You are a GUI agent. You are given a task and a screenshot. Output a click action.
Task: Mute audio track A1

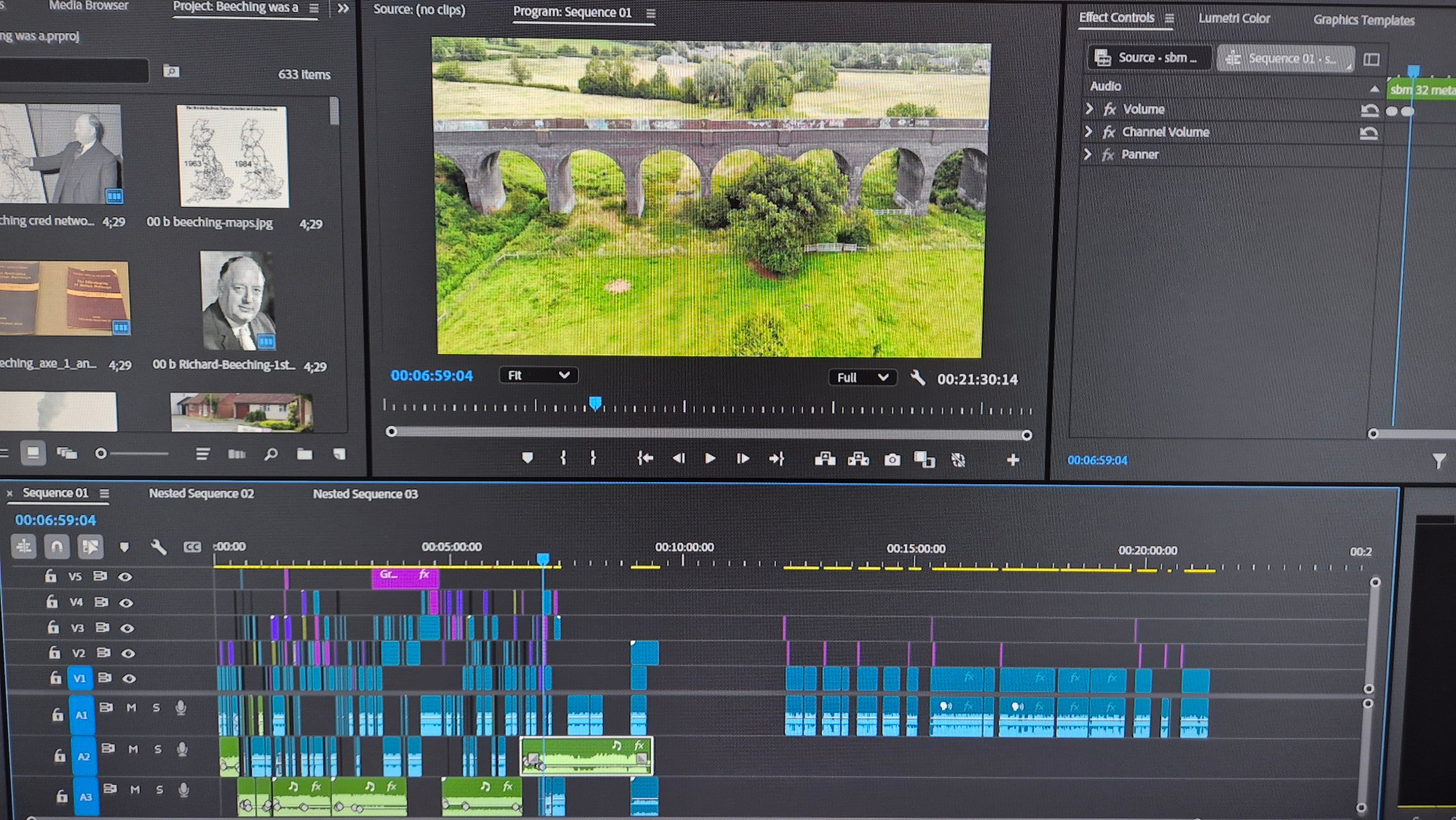pyautogui.click(x=131, y=707)
